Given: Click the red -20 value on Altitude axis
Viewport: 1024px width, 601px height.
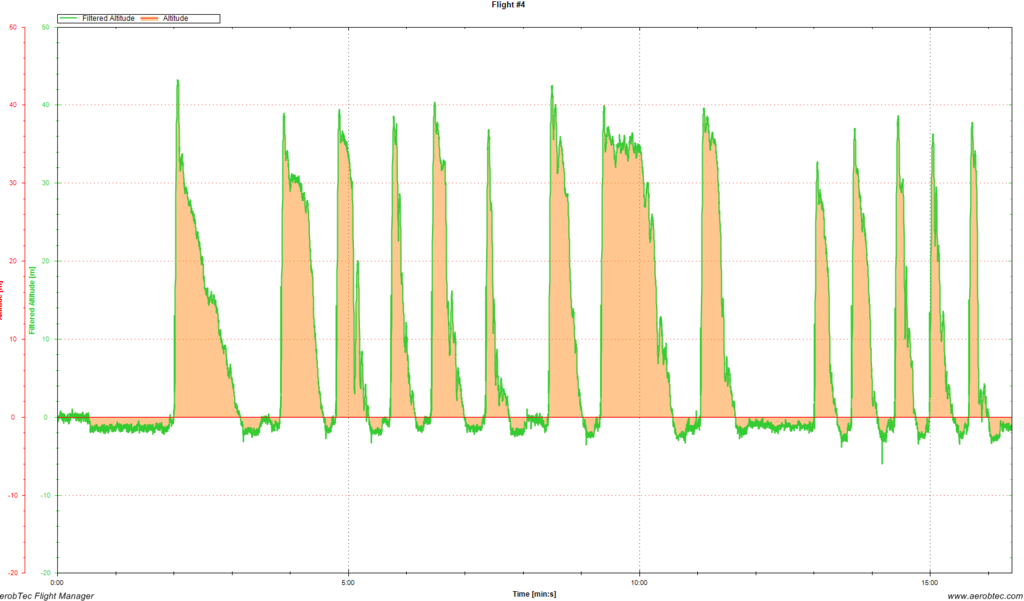Looking at the screenshot, I should (x=11, y=573).
